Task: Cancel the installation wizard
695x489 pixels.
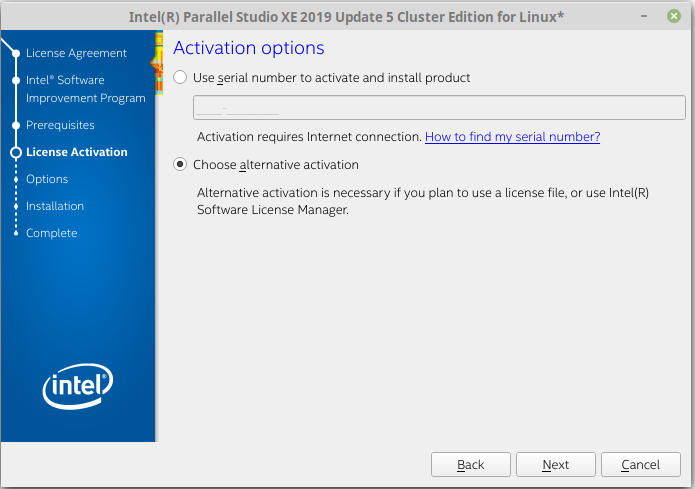Action: (x=640, y=465)
